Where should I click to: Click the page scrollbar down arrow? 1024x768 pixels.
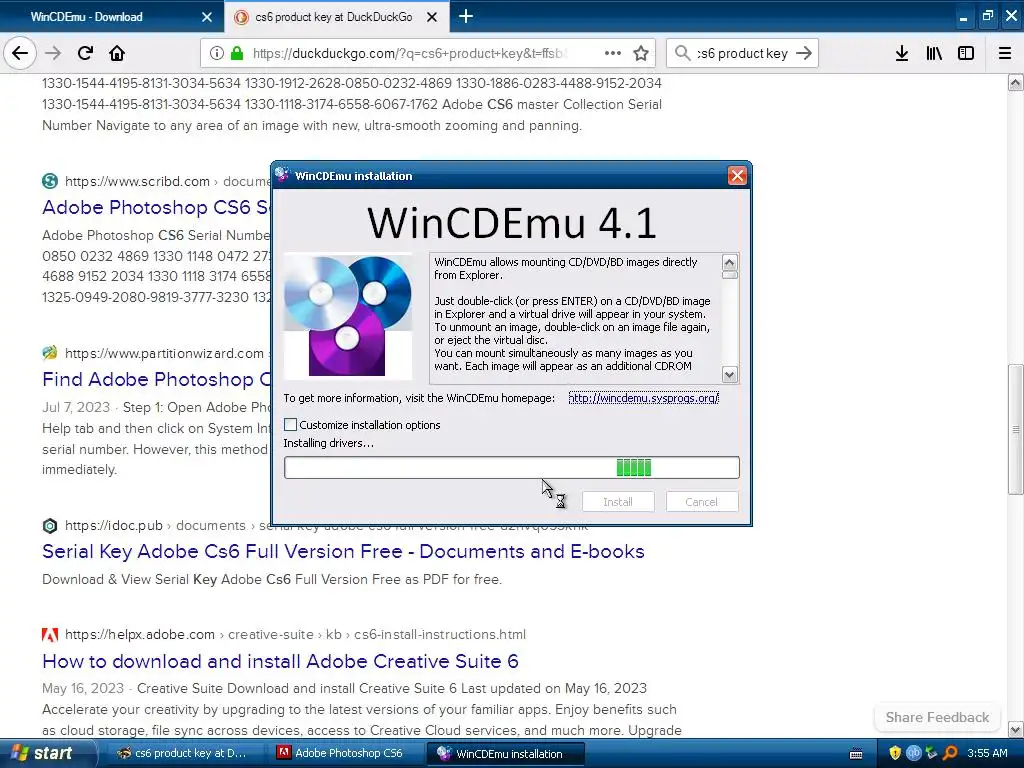(1016, 729)
